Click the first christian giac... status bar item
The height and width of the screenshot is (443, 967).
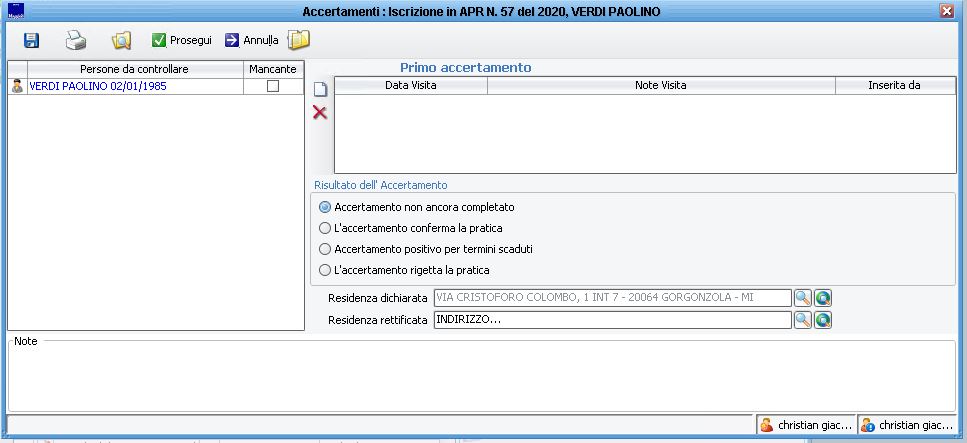pyautogui.click(x=806, y=425)
